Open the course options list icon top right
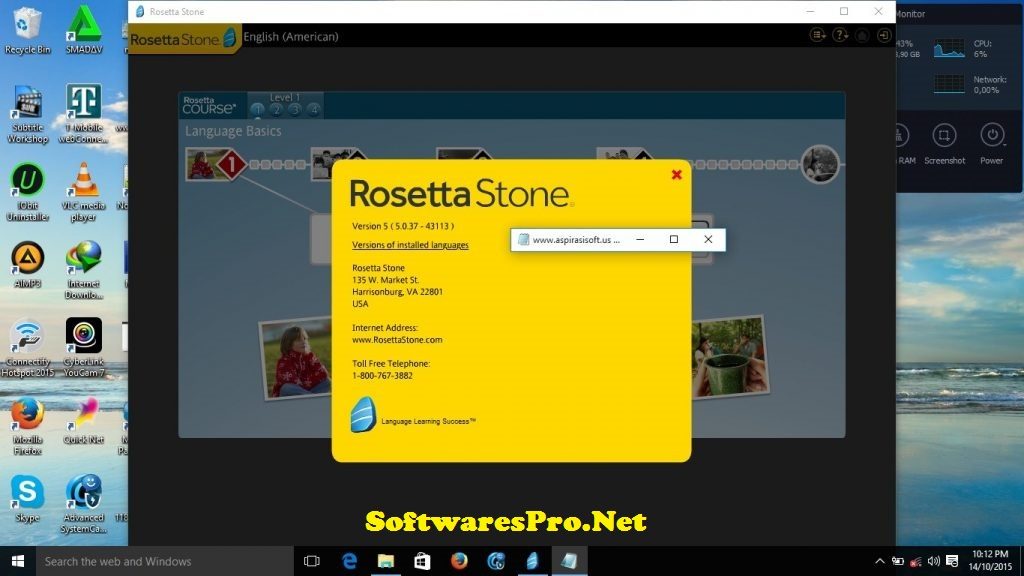 [817, 34]
